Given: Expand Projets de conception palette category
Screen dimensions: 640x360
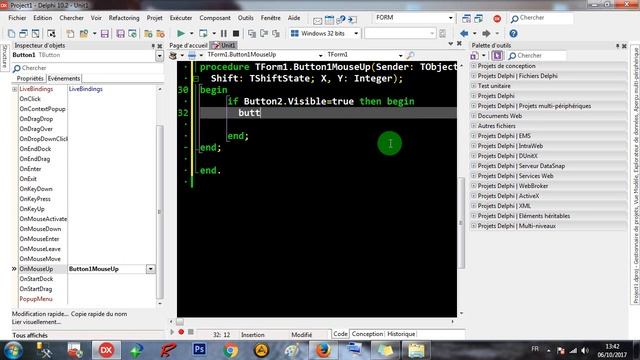Looking at the screenshot, I should click(x=473, y=66).
